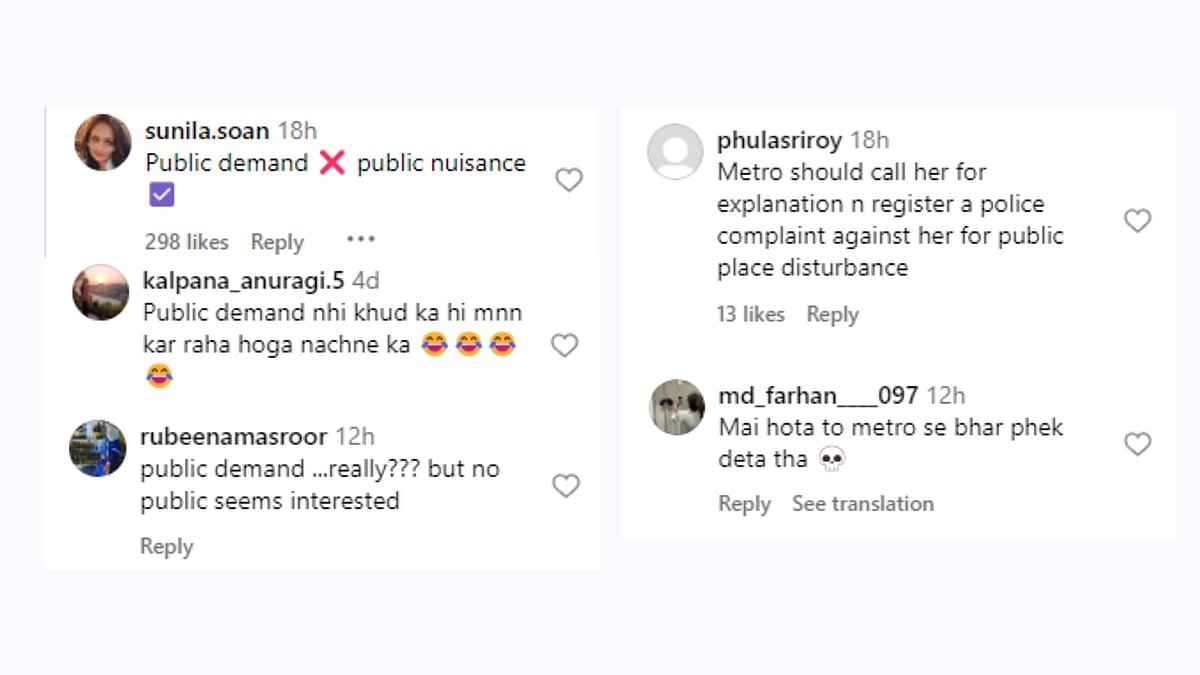The width and height of the screenshot is (1200, 675).
Task: Tap the heart on md_farhan___097's comment
Action: [x=1137, y=444]
